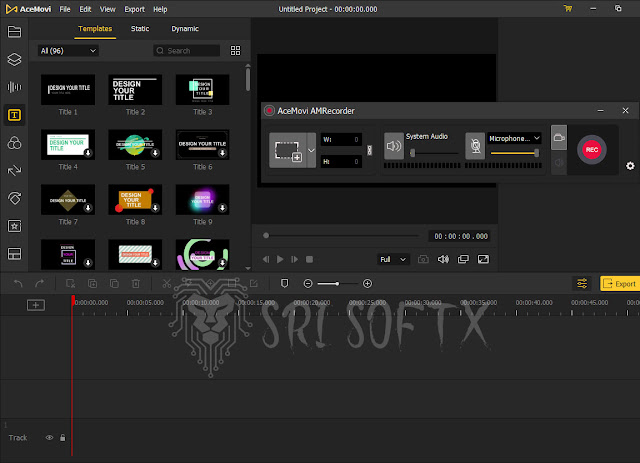Select the Templates tab
The height and width of the screenshot is (463, 640).
[95, 29]
